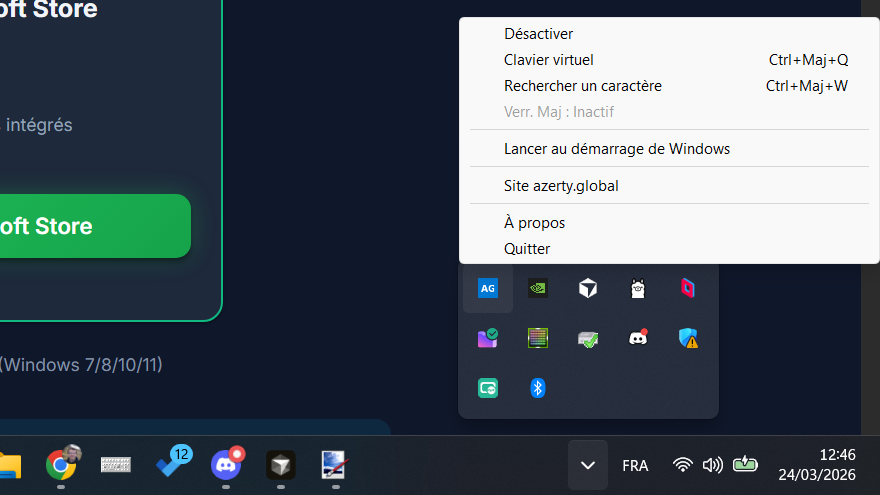Click the FRA language indicator
The height and width of the screenshot is (495, 880).
click(x=635, y=466)
